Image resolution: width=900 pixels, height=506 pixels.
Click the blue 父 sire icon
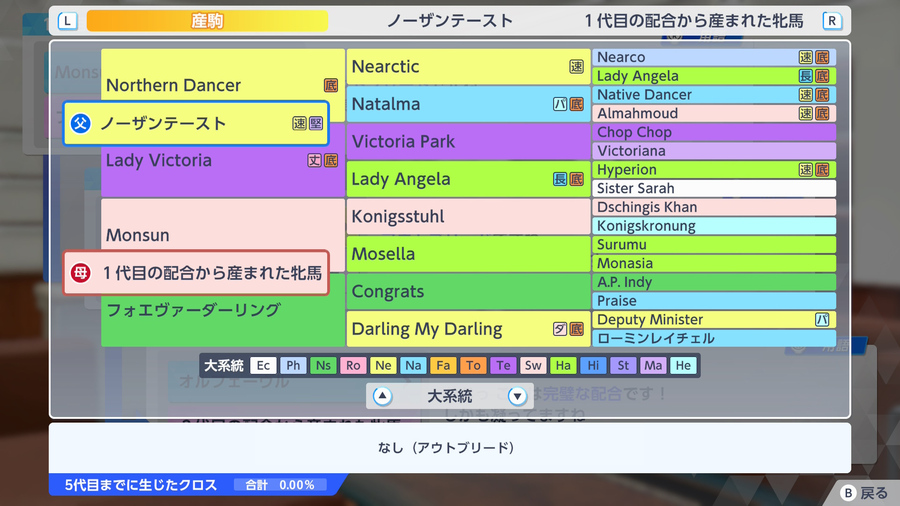pos(81,123)
